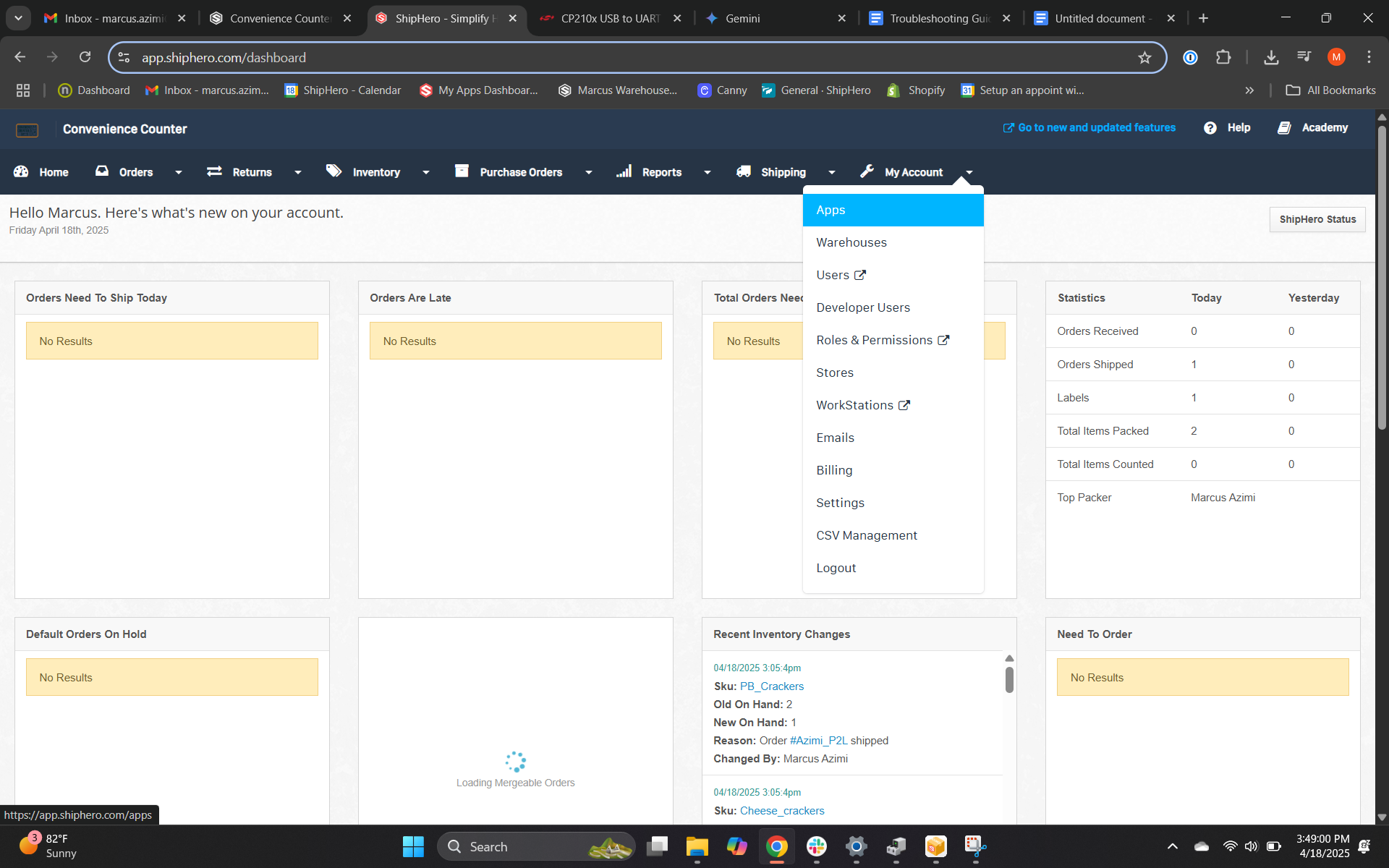Switch to the Troubleshooting Guide tab
Image resolution: width=1389 pixels, height=868 pixels.
coord(940,18)
